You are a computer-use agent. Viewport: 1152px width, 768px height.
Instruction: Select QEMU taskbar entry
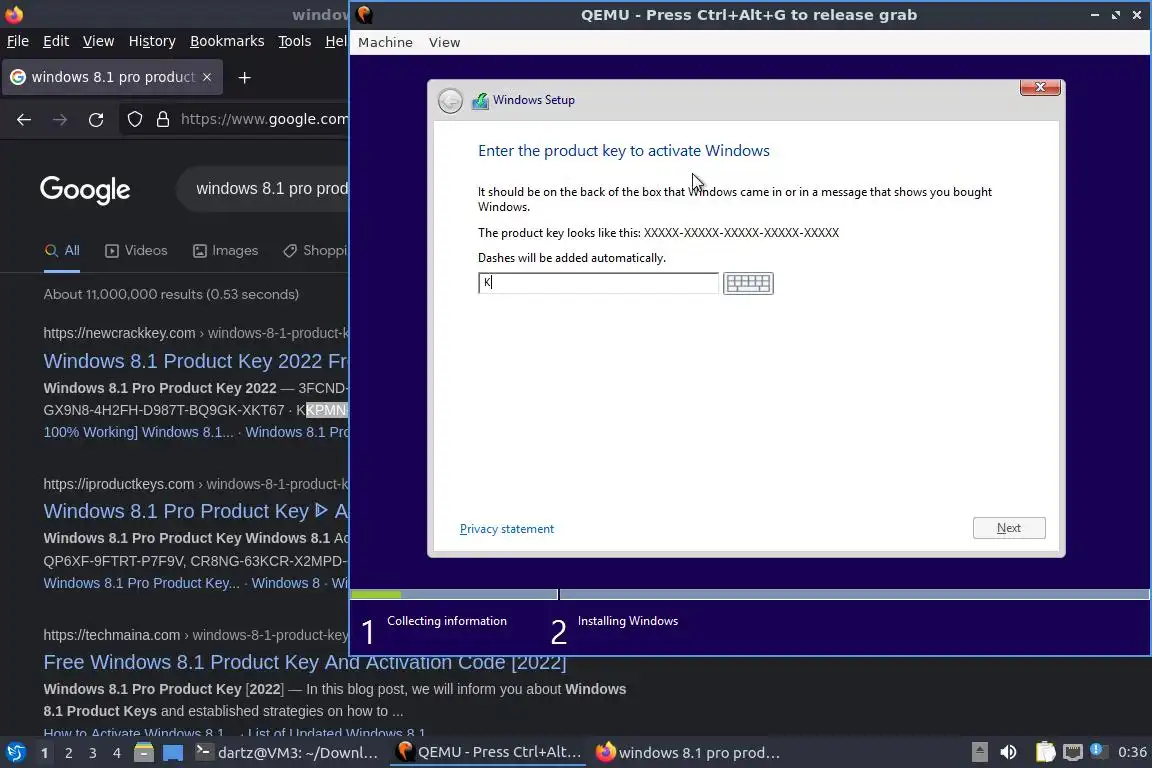[x=488, y=753]
